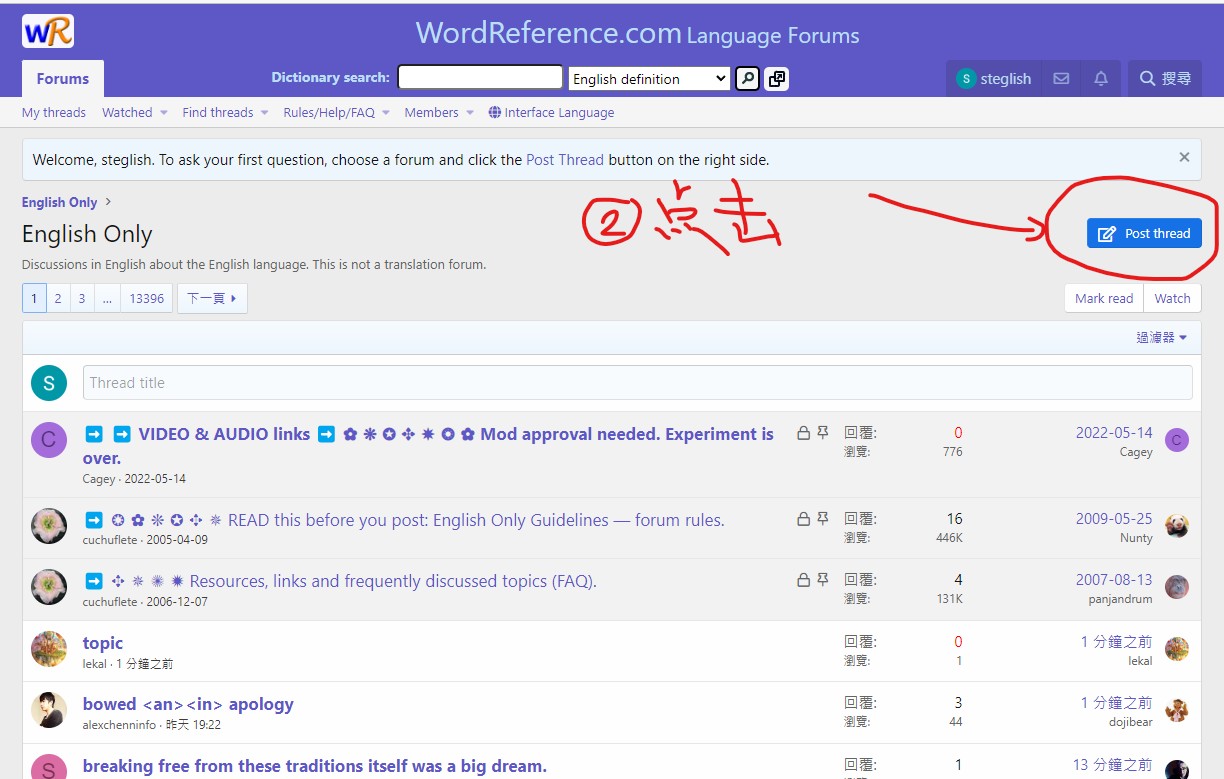Click the WordReference WR logo
This screenshot has height=779, width=1224.
click(x=48, y=32)
